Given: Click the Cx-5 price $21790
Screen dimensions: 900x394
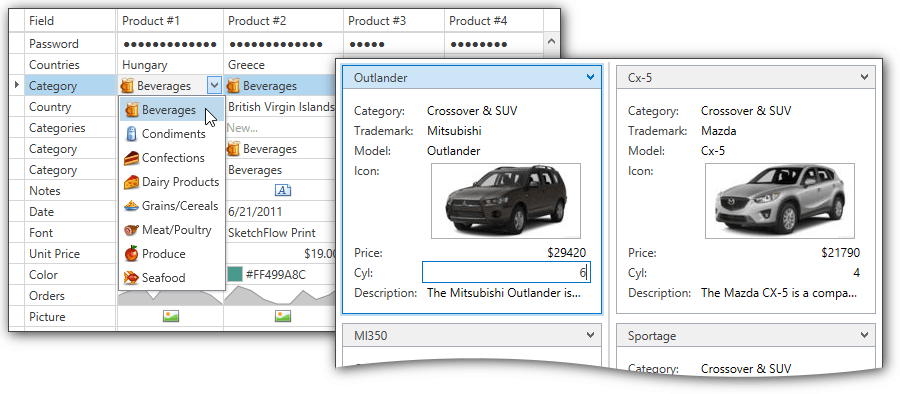Looking at the screenshot, I should pyautogui.click(x=840, y=253).
